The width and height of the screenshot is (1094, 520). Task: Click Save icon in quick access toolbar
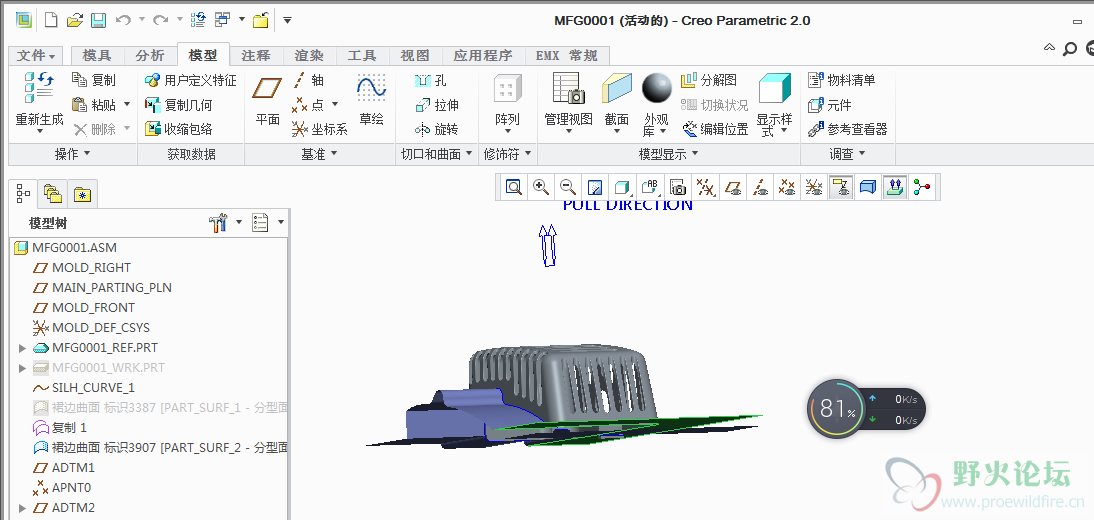coord(98,20)
